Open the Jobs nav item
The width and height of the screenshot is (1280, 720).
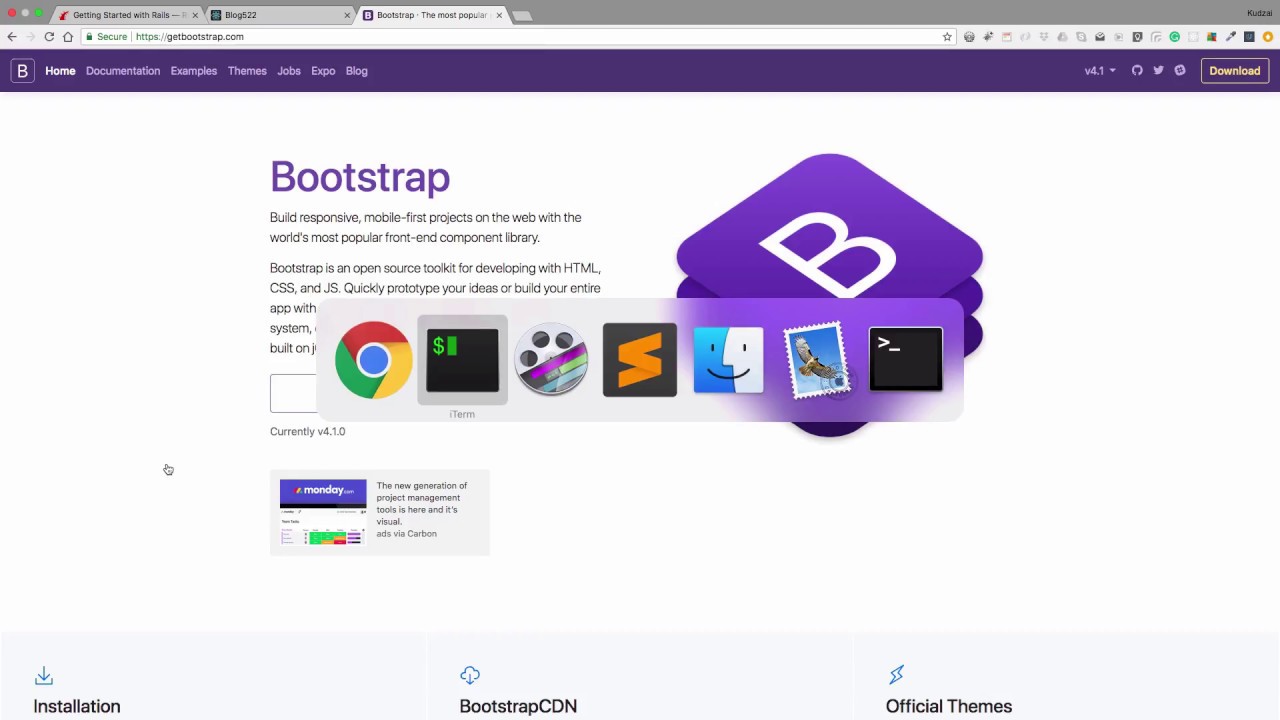click(x=289, y=71)
